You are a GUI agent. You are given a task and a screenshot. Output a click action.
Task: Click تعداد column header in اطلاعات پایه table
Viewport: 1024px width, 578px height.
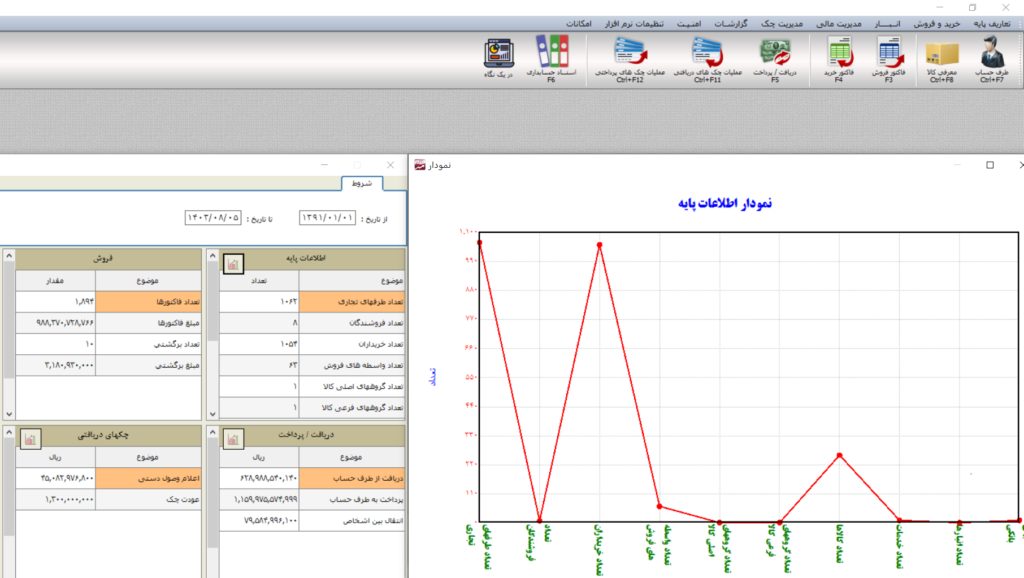[259, 280]
